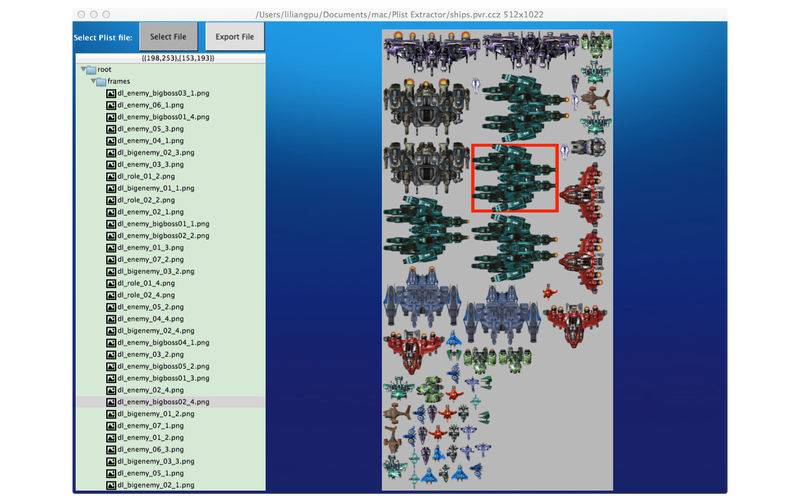Click image icon of dl_role_01_2.png
The height and width of the screenshot is (500, 800).
[x=111, y=177]
